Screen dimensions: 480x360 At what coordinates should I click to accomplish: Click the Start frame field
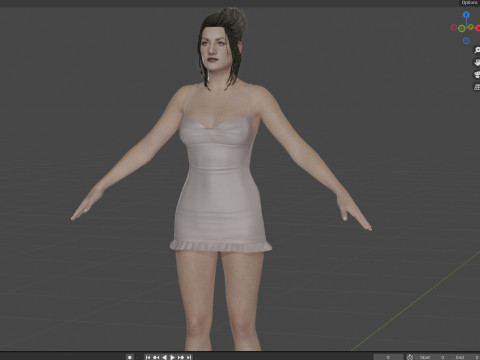coord(432,357)
